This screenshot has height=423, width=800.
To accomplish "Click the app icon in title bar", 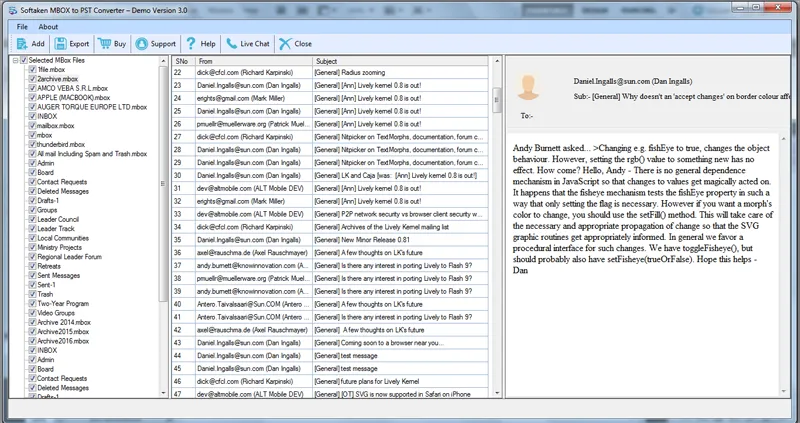I will (13, 10).
